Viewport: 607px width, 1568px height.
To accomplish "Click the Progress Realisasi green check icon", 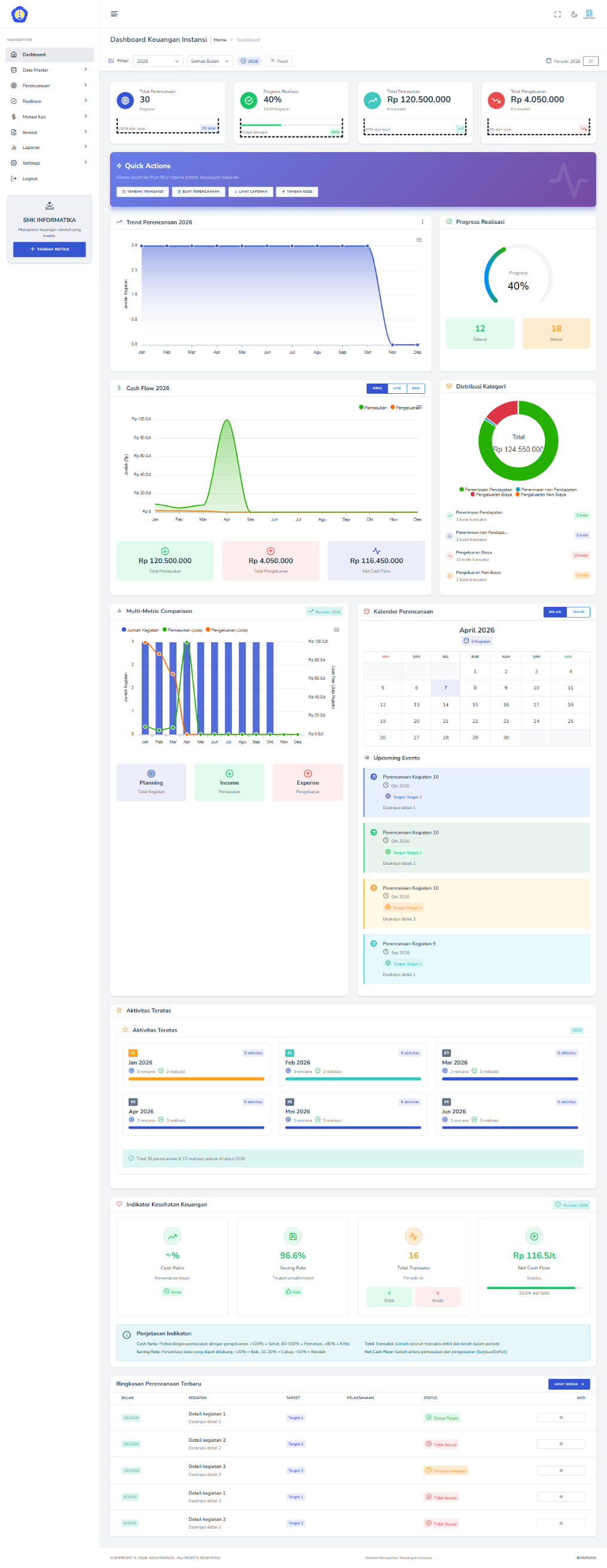I will 249,101.
